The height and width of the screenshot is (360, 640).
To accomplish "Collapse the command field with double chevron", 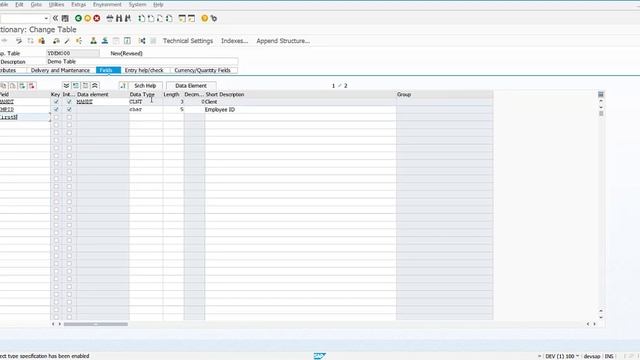I will (56, 18).
